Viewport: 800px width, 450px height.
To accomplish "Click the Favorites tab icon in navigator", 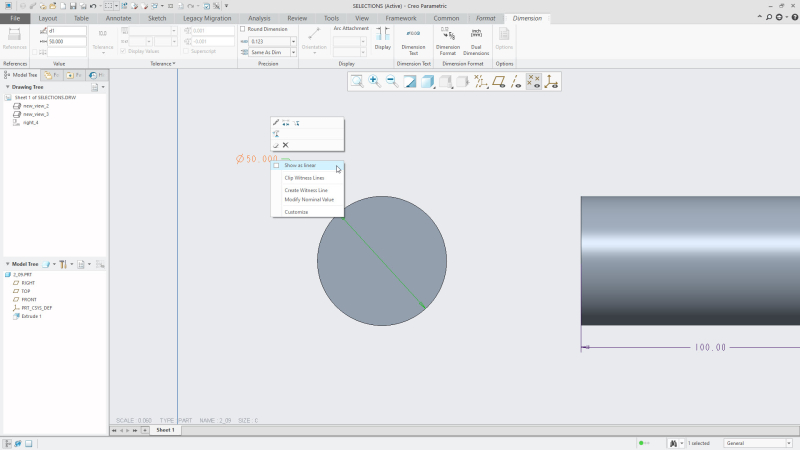I will [74, 75].
